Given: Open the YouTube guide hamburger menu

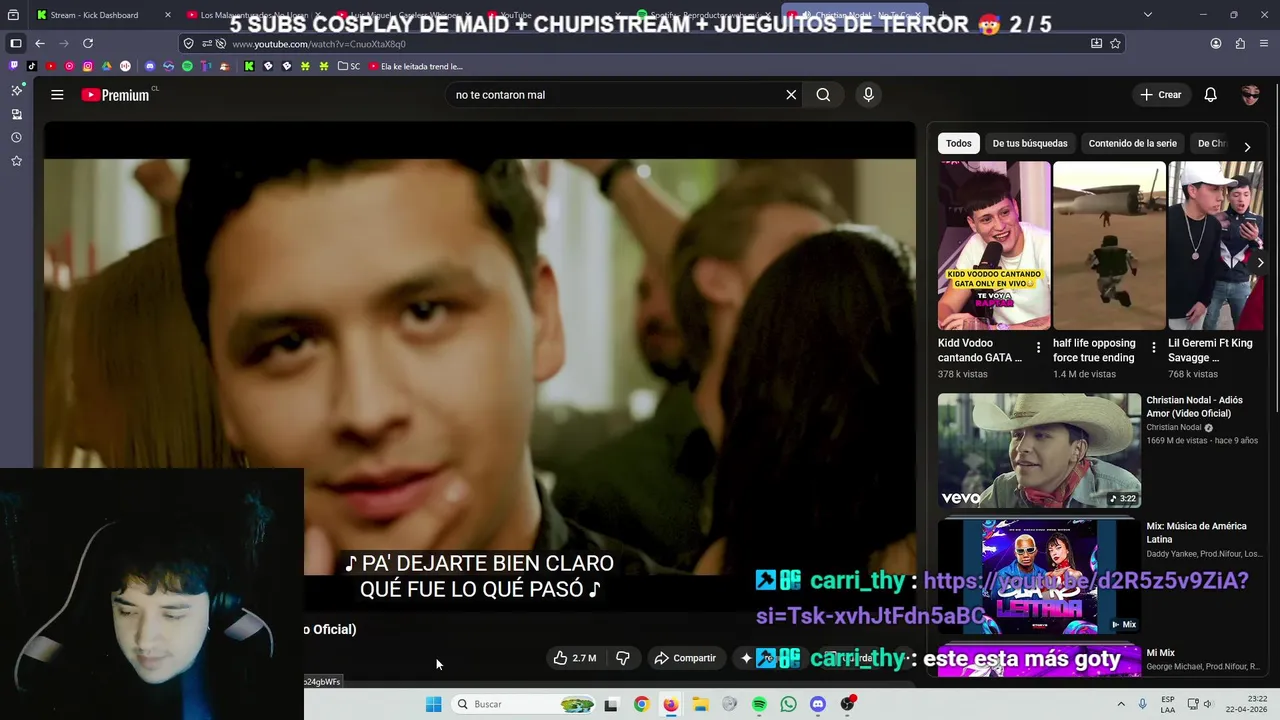Looking at the screenshot, I should (57, 95).
